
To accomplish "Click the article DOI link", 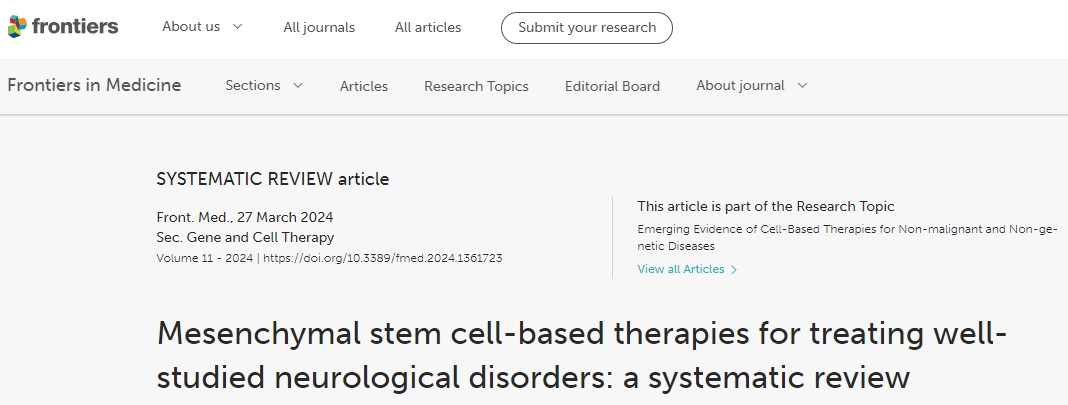I will 382,258.
